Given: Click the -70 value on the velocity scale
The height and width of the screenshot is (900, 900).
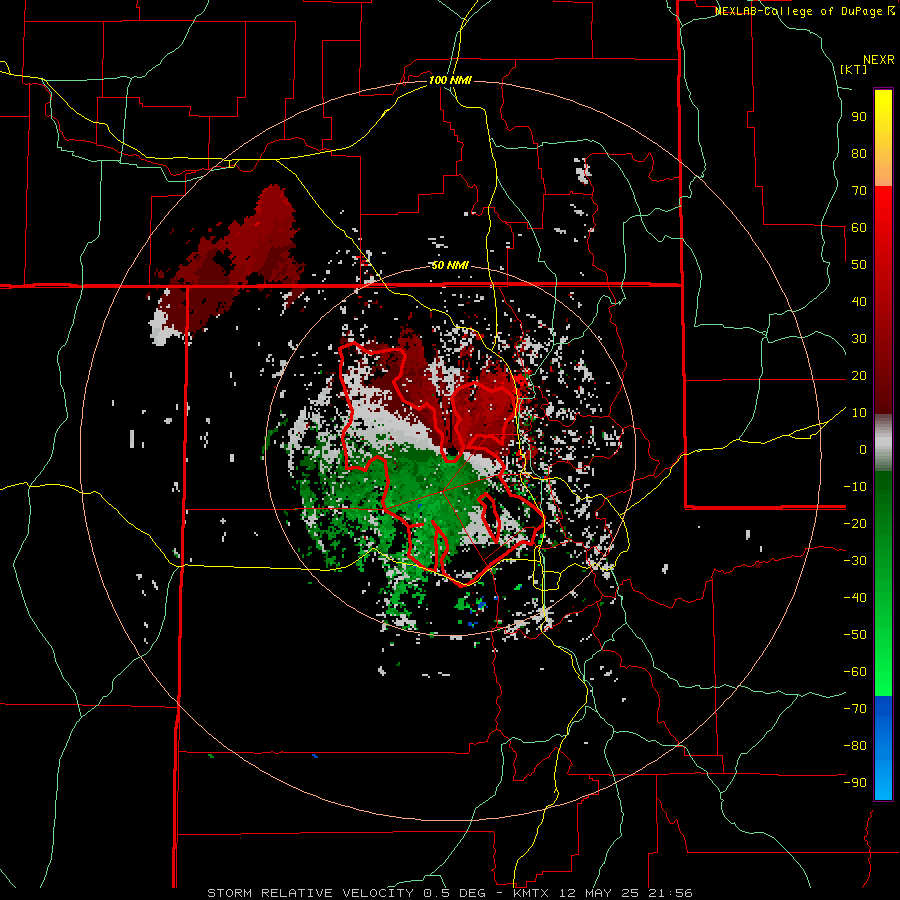Looking at the screenshot, I should coord(855,709).
